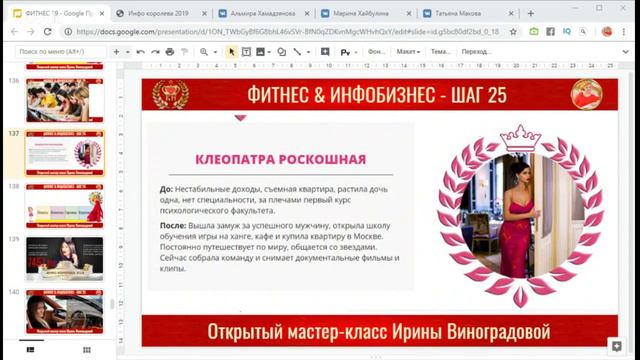Bookmark this page with star icon

(x=513, y=31)
